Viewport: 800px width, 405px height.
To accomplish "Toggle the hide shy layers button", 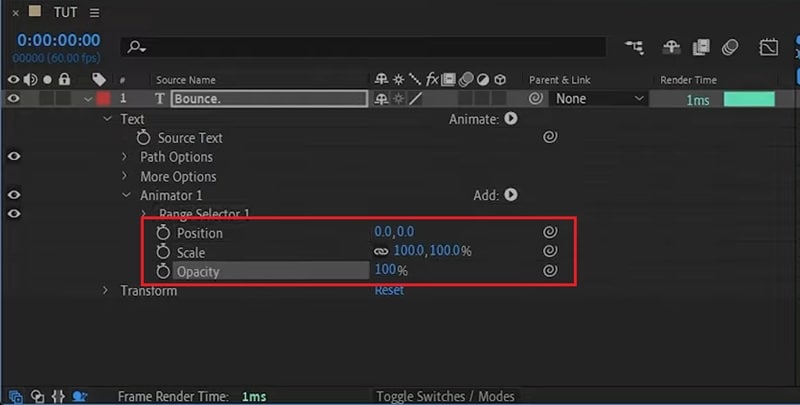I will pos(671,47).
